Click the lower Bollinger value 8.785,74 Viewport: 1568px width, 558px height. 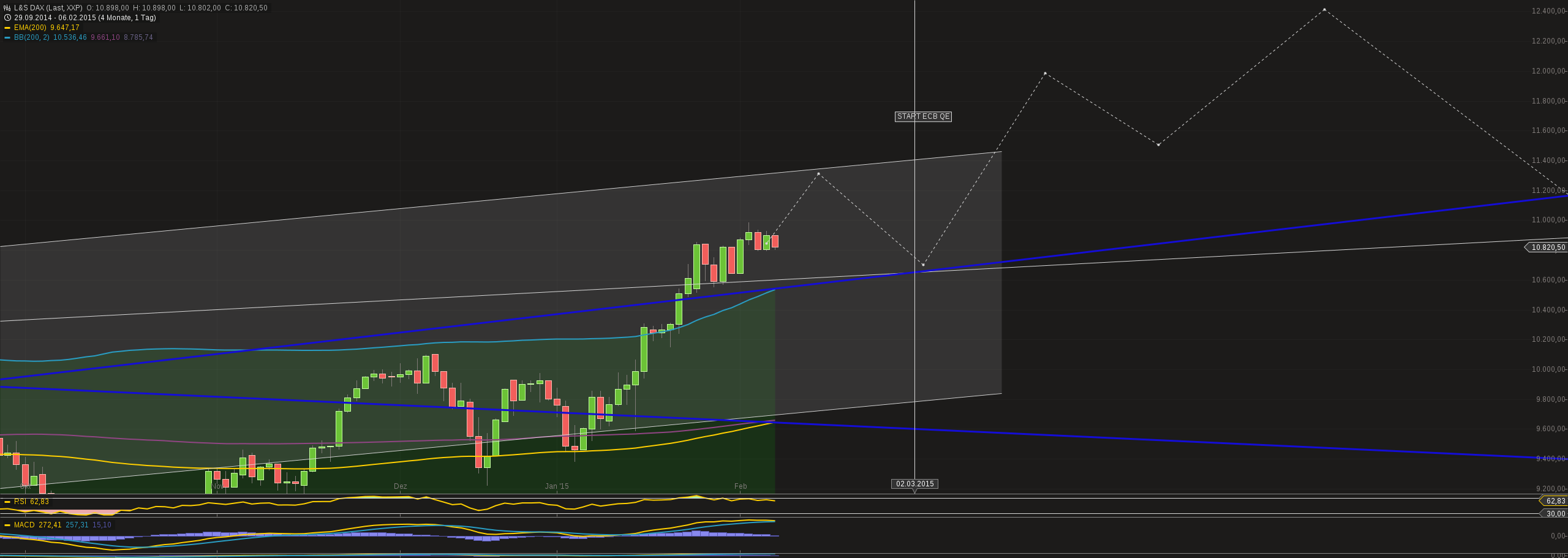[138, 37]
